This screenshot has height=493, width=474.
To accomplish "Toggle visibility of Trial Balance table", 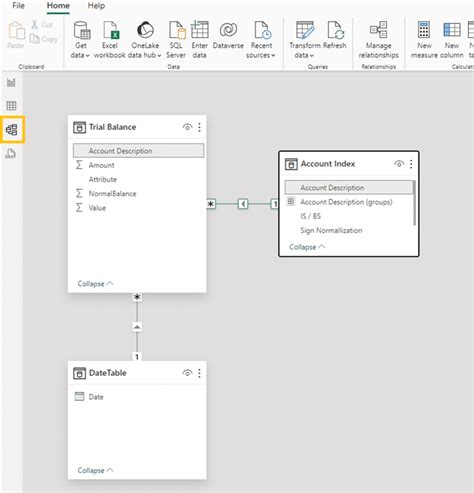I will pyautogui.click(x=187, y=127).
